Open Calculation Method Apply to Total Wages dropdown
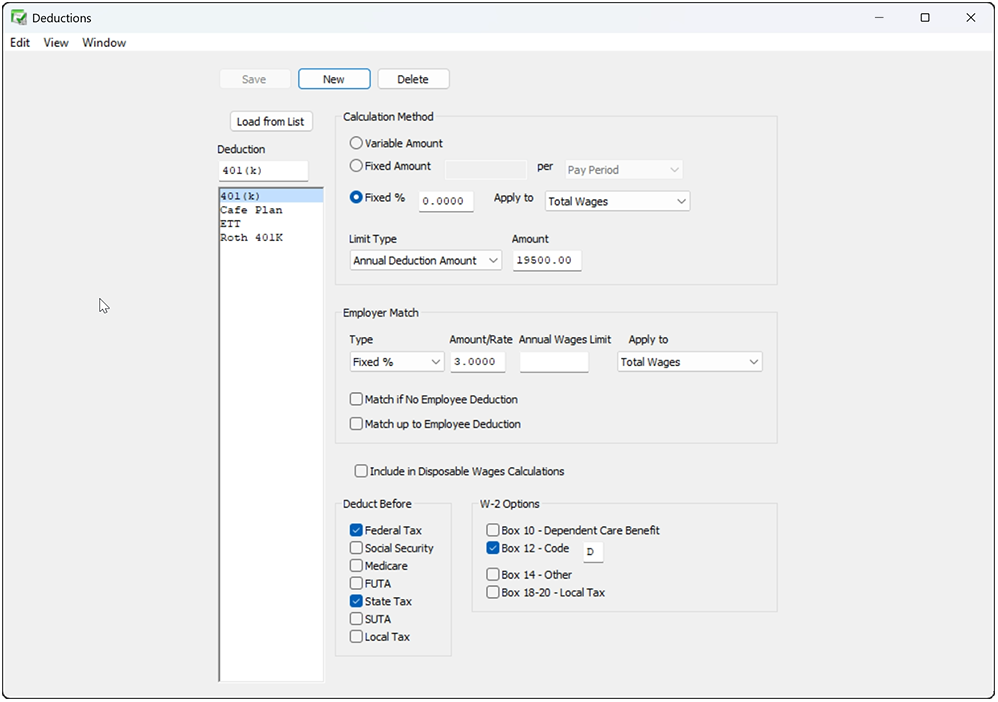Screen dimensions: 998x702 point(617,201)
